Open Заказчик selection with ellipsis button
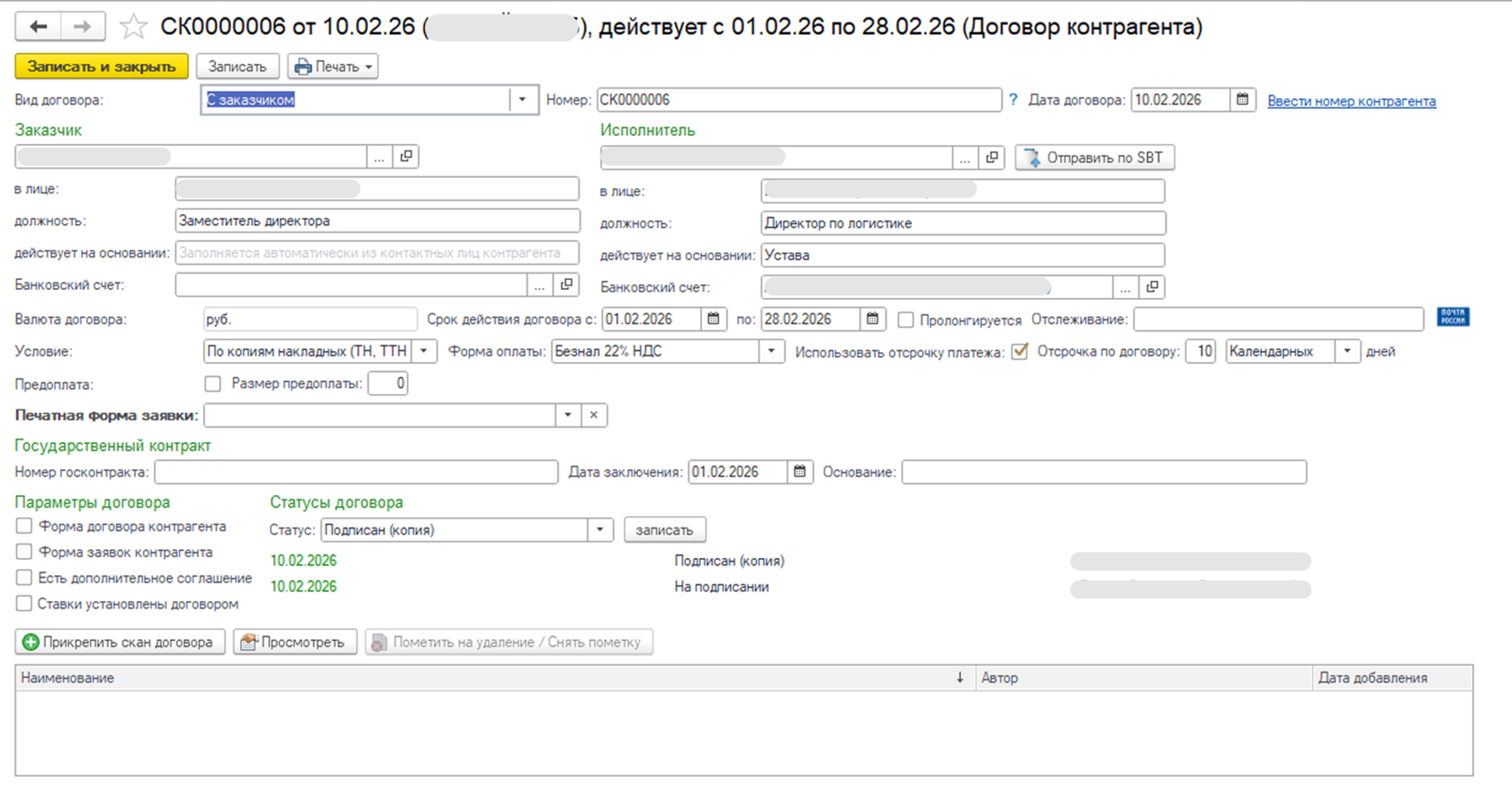Screen dimensions: 1512x785 click(379, 157)
